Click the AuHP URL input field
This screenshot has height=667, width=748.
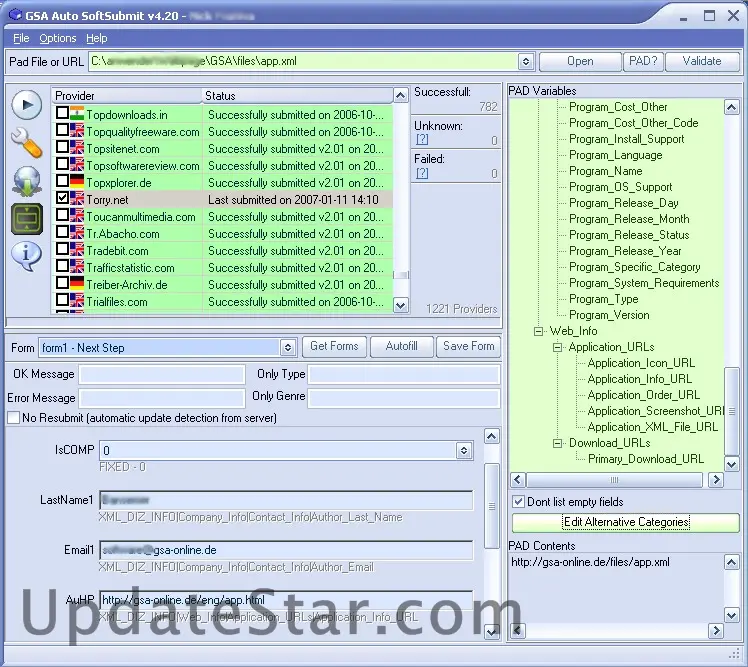point(286,600)
